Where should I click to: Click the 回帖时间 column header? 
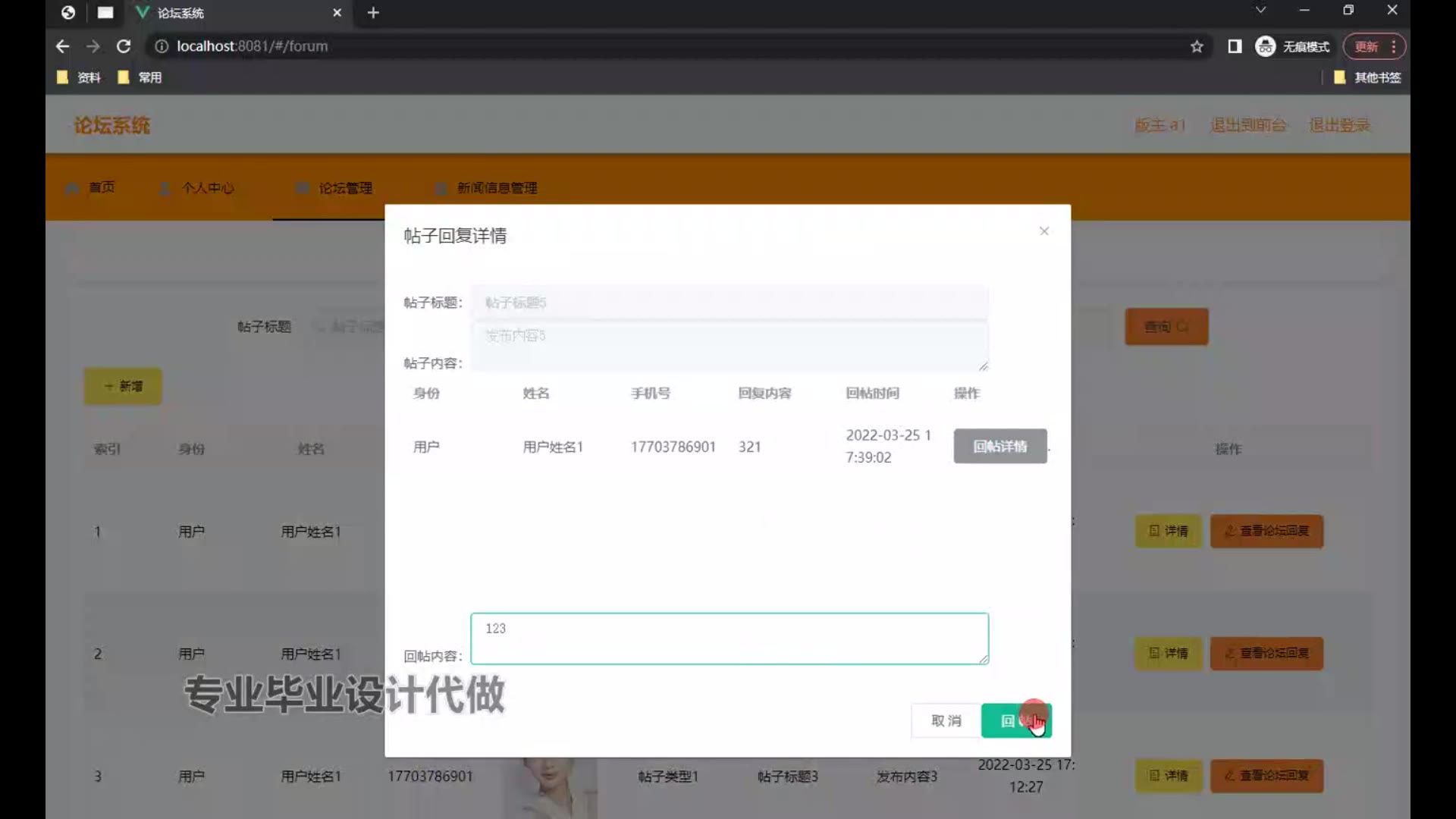tap(872, 393)
